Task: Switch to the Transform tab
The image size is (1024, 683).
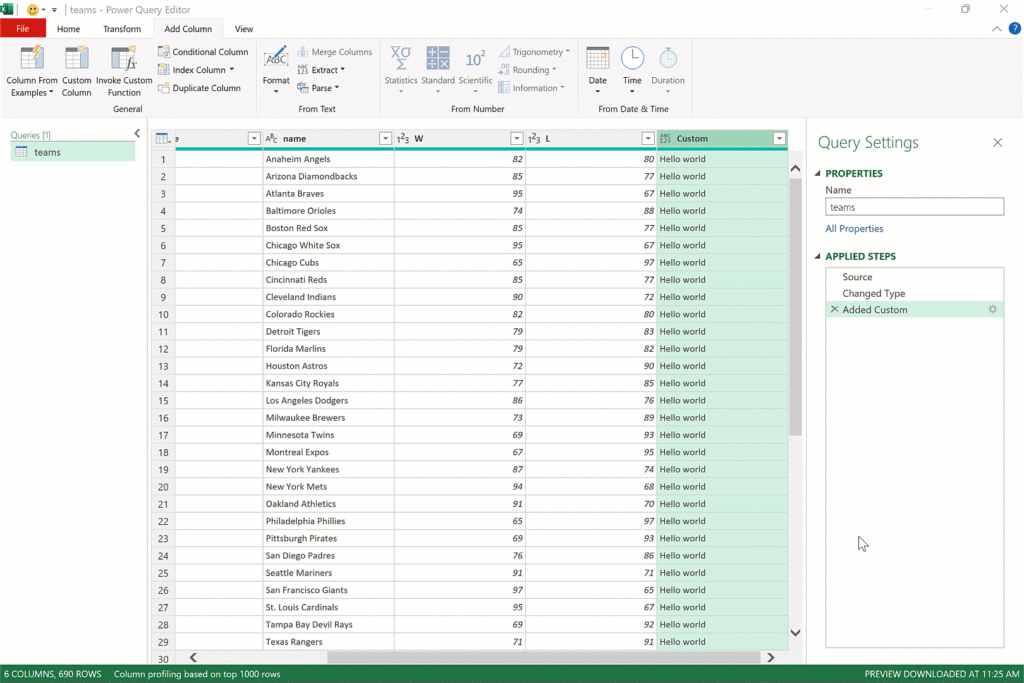Action: tap(122, 29)
